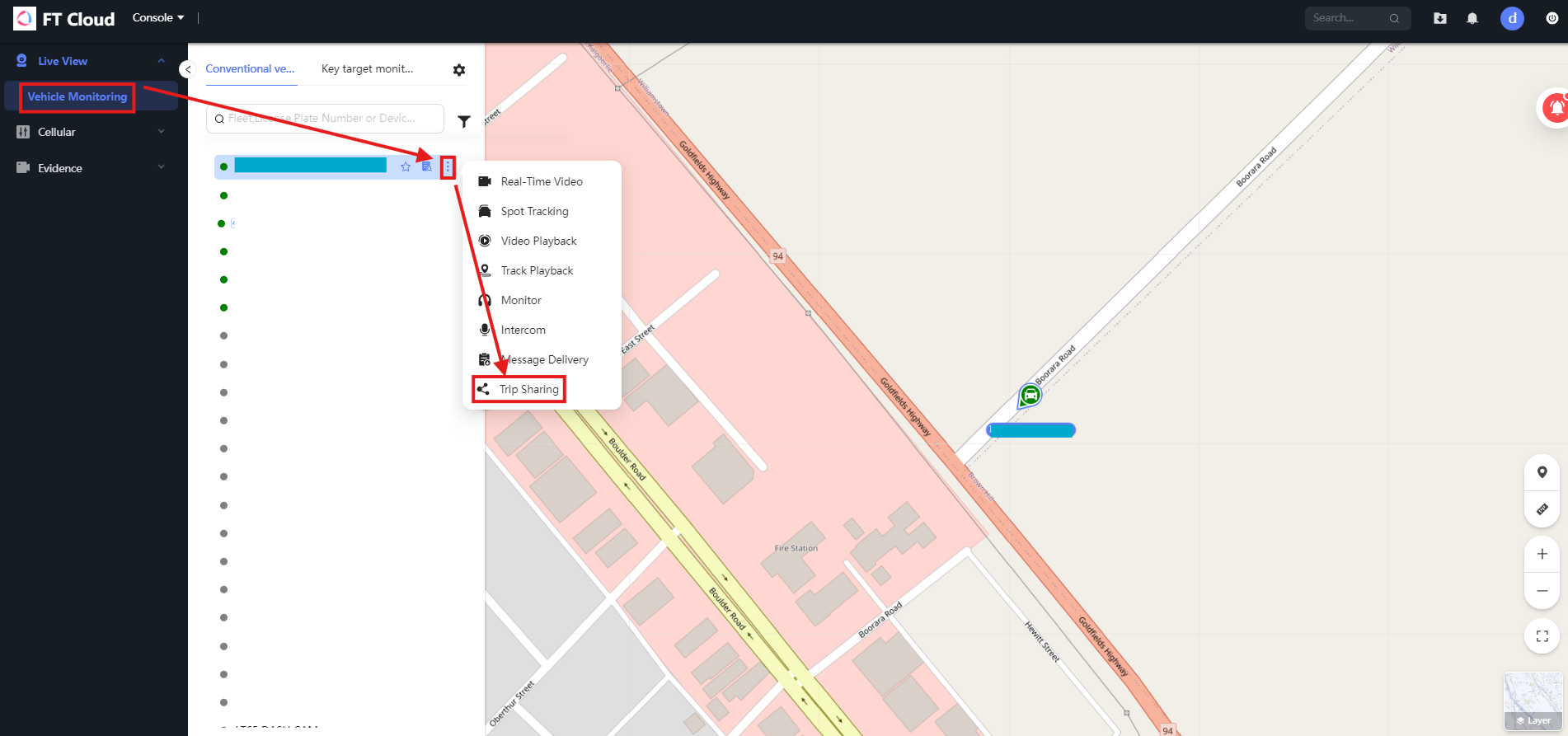Open the user avatar 'd' menu
Viewport: 1568px width, 736px height.
(x=1512, y=18)
